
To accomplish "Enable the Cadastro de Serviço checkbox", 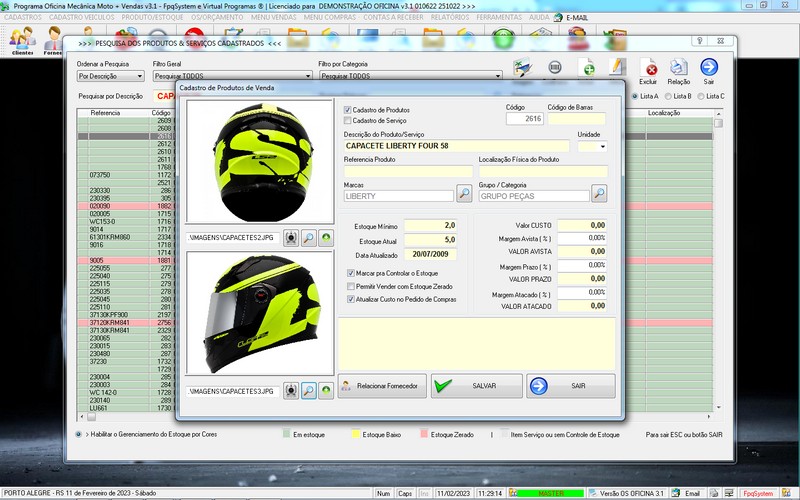I will tap(348, 120).
